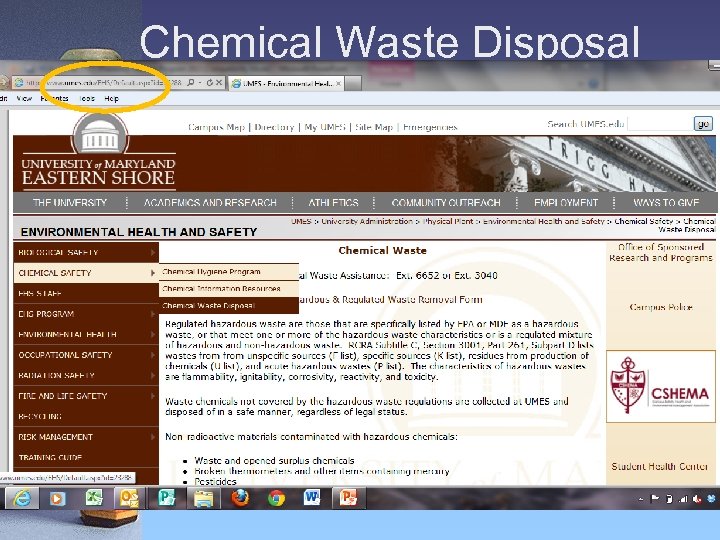Expand the Risk Management submenu arrow
Screen dimensions: 720x540
tap(152, 437)
